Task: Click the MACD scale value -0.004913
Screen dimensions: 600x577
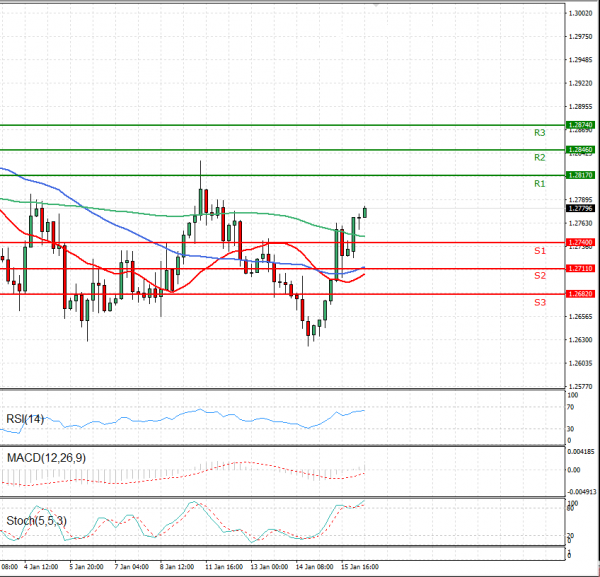Action: click(x=581, y=492)
